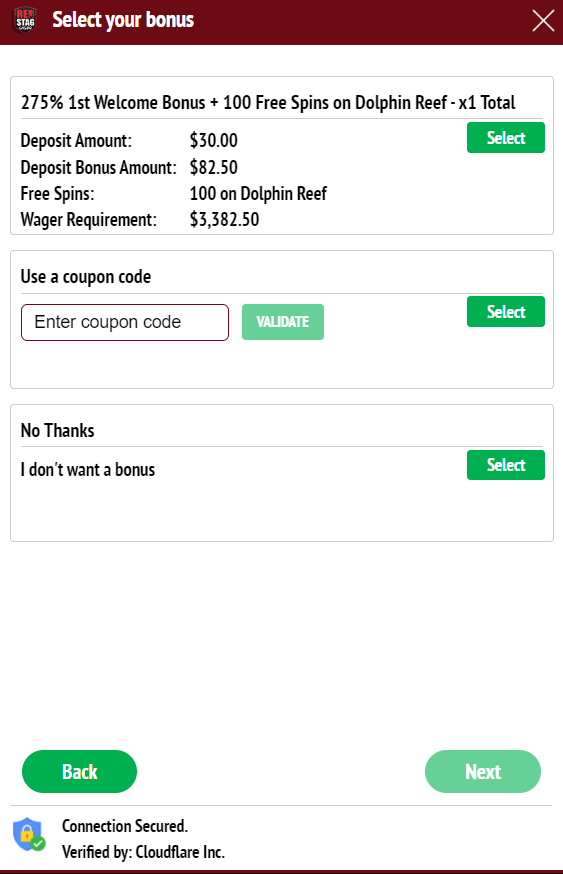Viewport: 563px width, 874px height.
Task: Click Next to continue deposit
Action: [x=483, y=771]
